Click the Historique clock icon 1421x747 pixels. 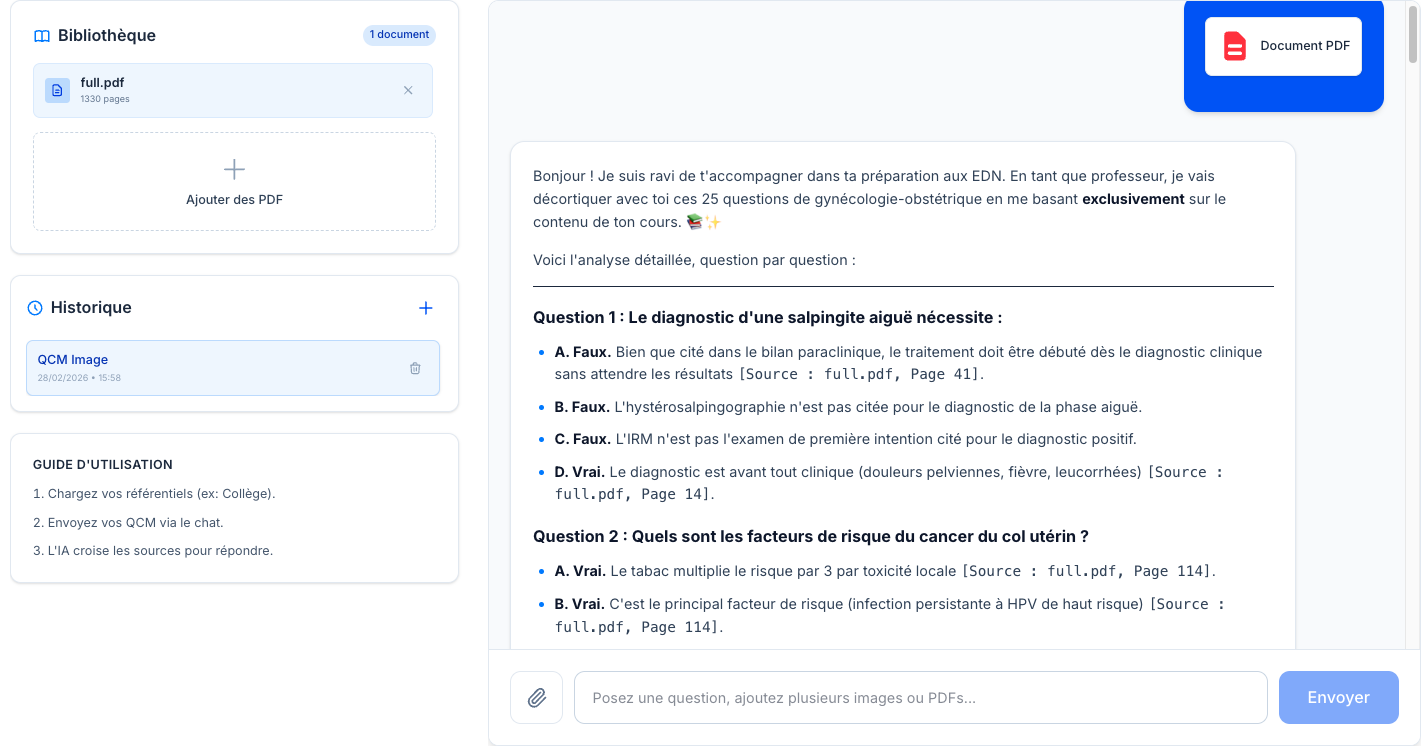(35, 308)
